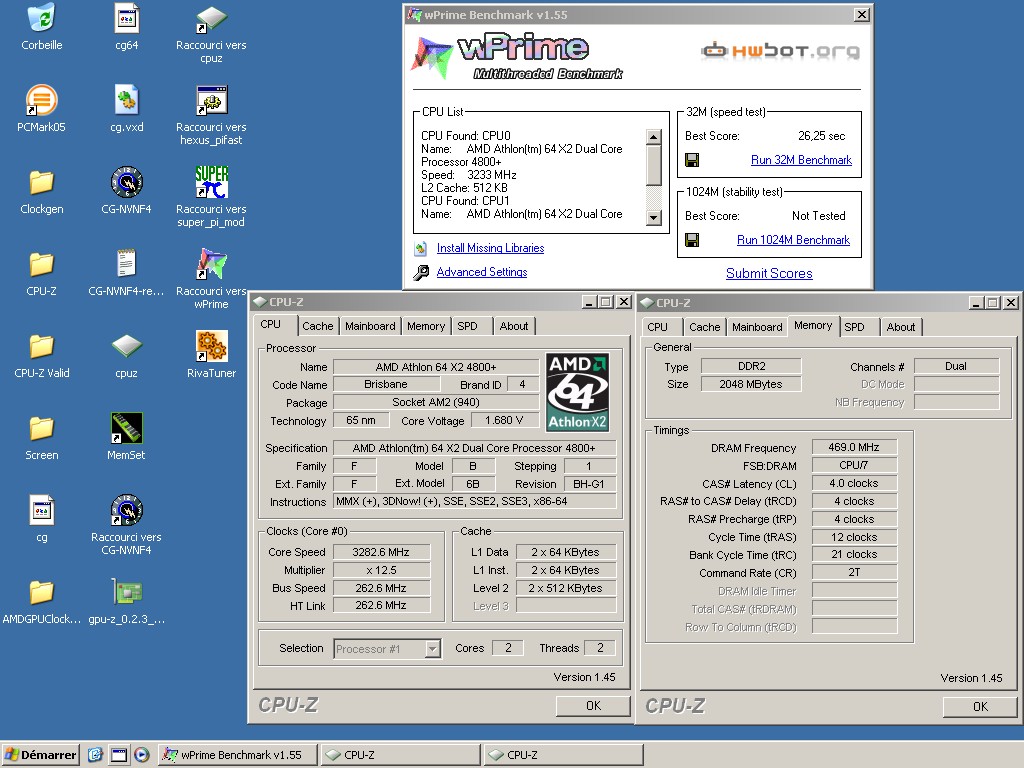Click the first CPU-Z taskbar button

click(x=400, y=755)
